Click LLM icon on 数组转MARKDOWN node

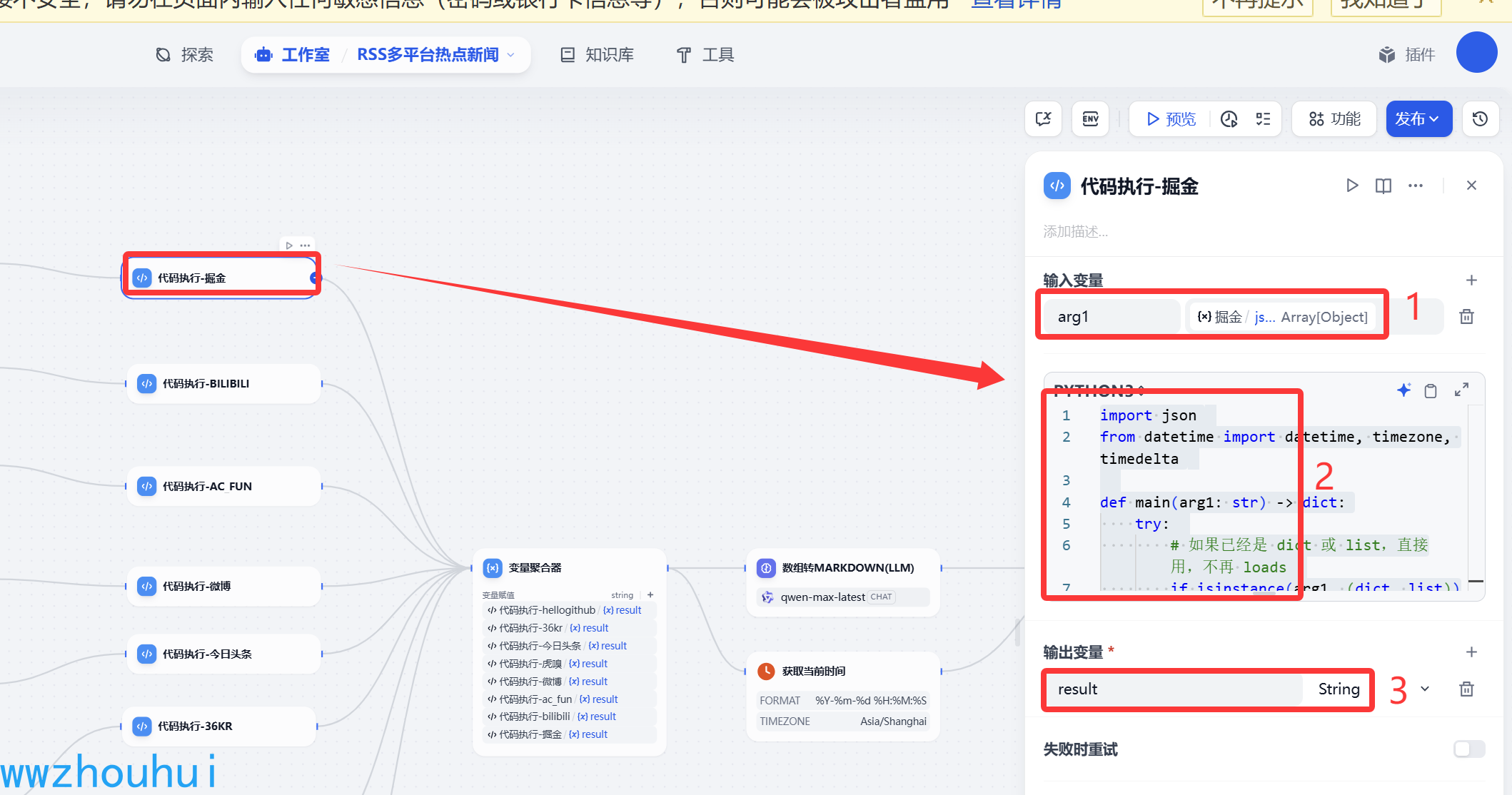click(x=766, y=568)
